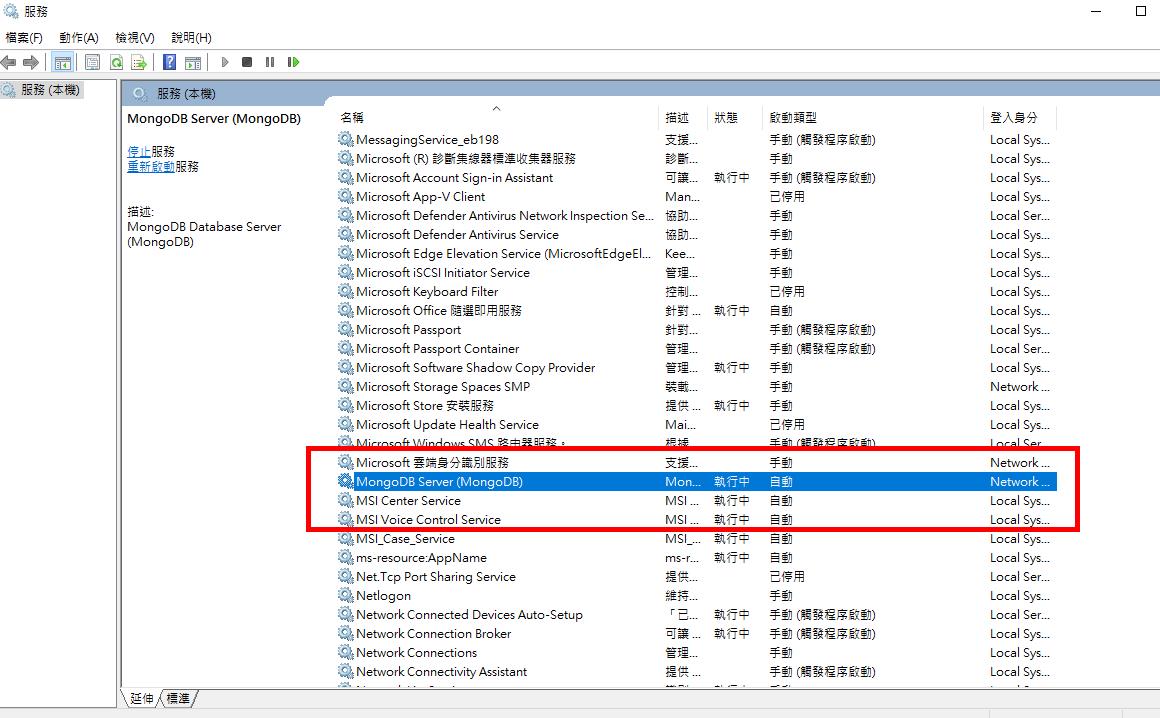Image resolution: width=1160 pixels, height=718 pixels.
Task: Open the 說明(H) menu
Action: 192,38
